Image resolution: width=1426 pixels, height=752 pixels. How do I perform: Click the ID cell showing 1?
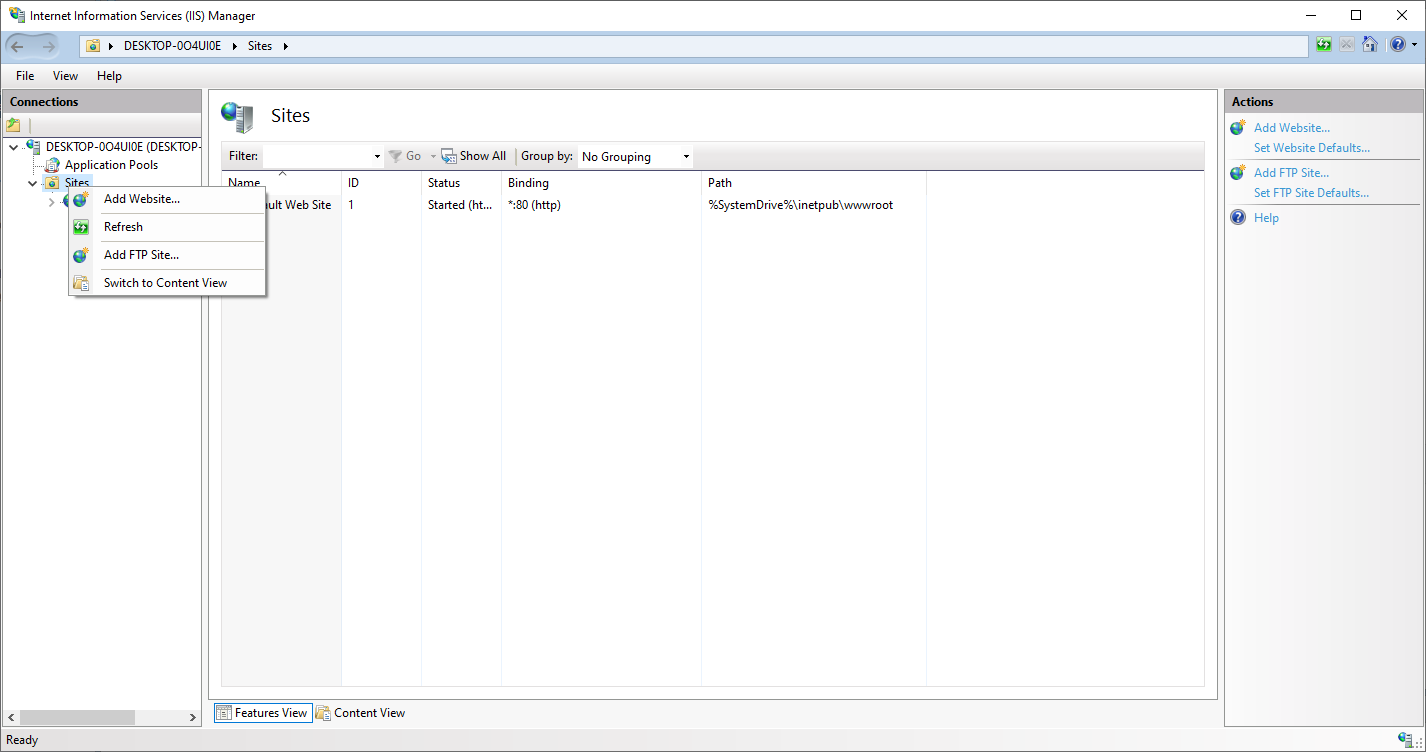click(x=351, y=205)
